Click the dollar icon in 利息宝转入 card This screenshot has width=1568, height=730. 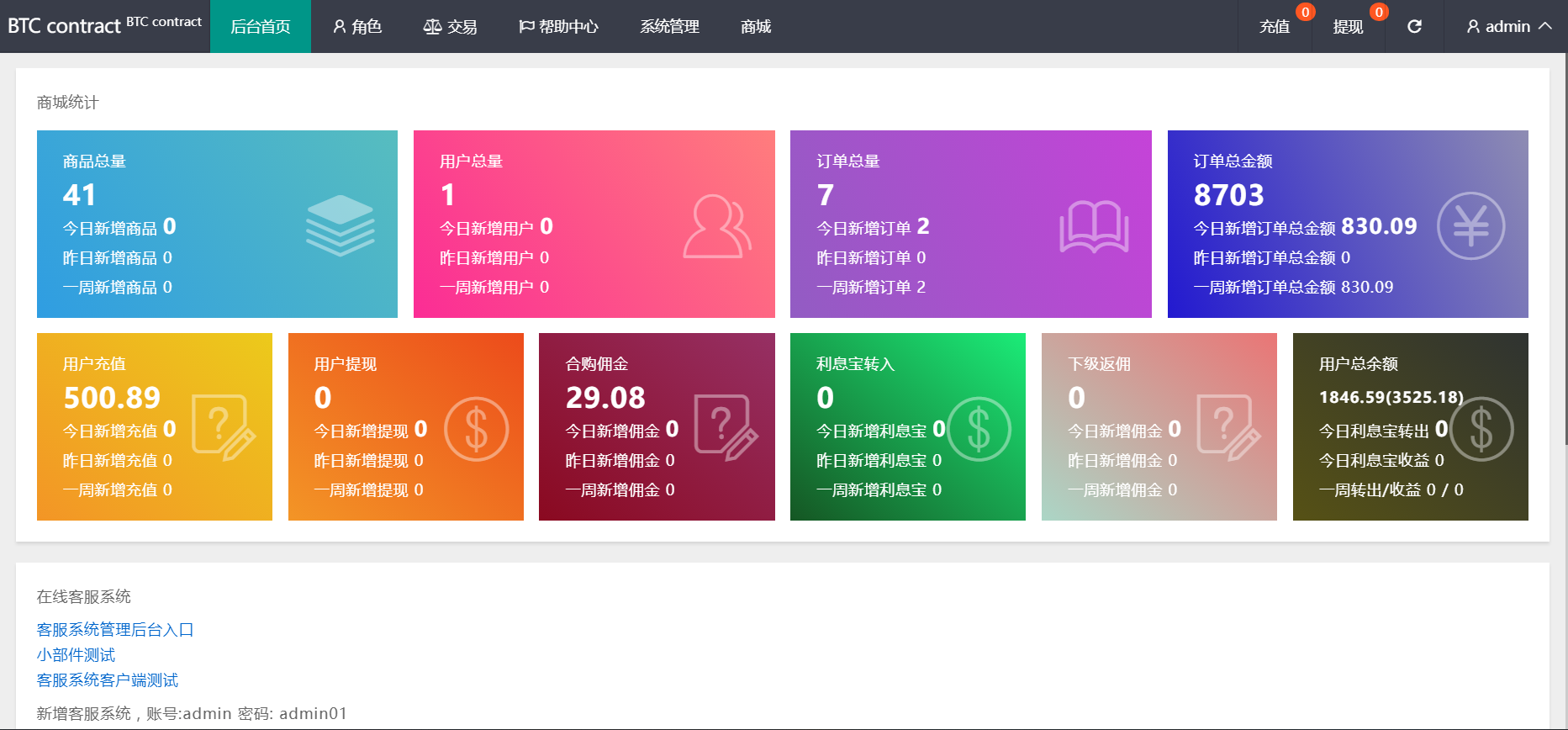point(979,429)
